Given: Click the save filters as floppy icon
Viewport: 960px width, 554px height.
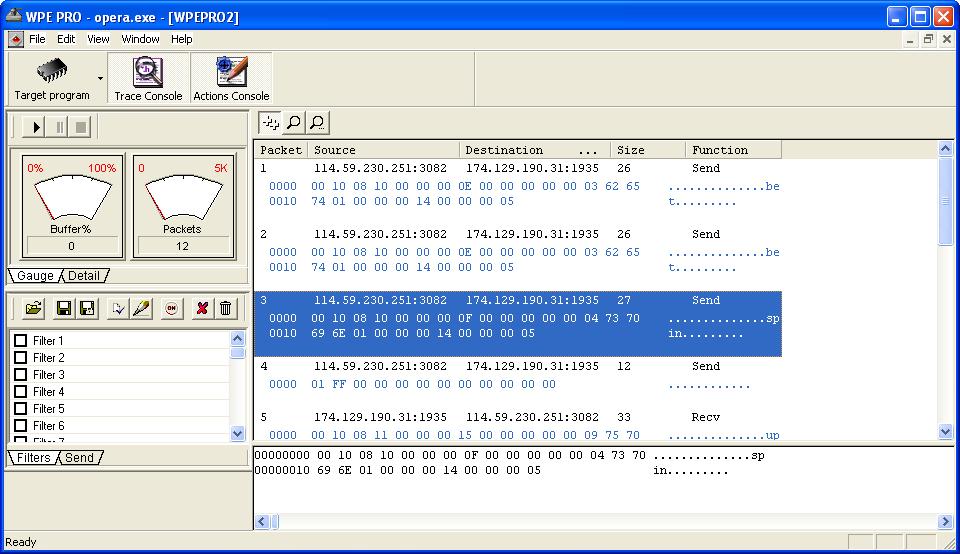Looking at the screenshot, I should 87,308.
